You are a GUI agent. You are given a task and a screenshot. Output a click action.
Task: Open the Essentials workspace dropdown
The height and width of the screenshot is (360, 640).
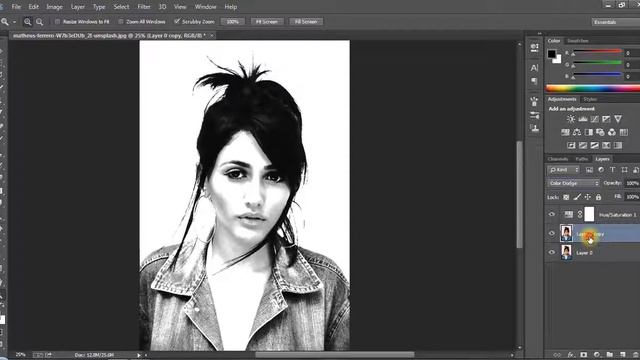point(616,22)
